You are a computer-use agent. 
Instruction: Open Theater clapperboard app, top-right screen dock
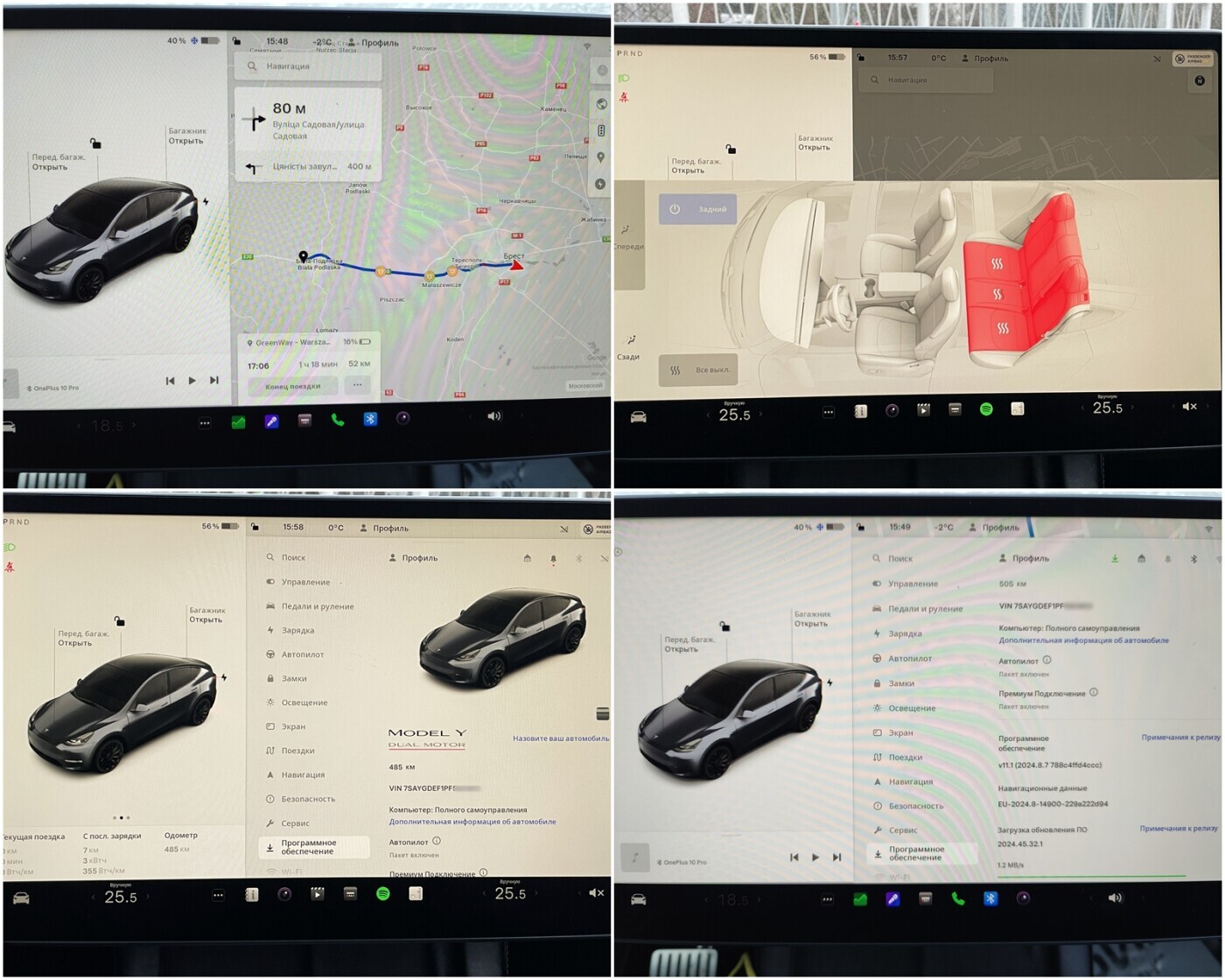[x=923, y=409]
